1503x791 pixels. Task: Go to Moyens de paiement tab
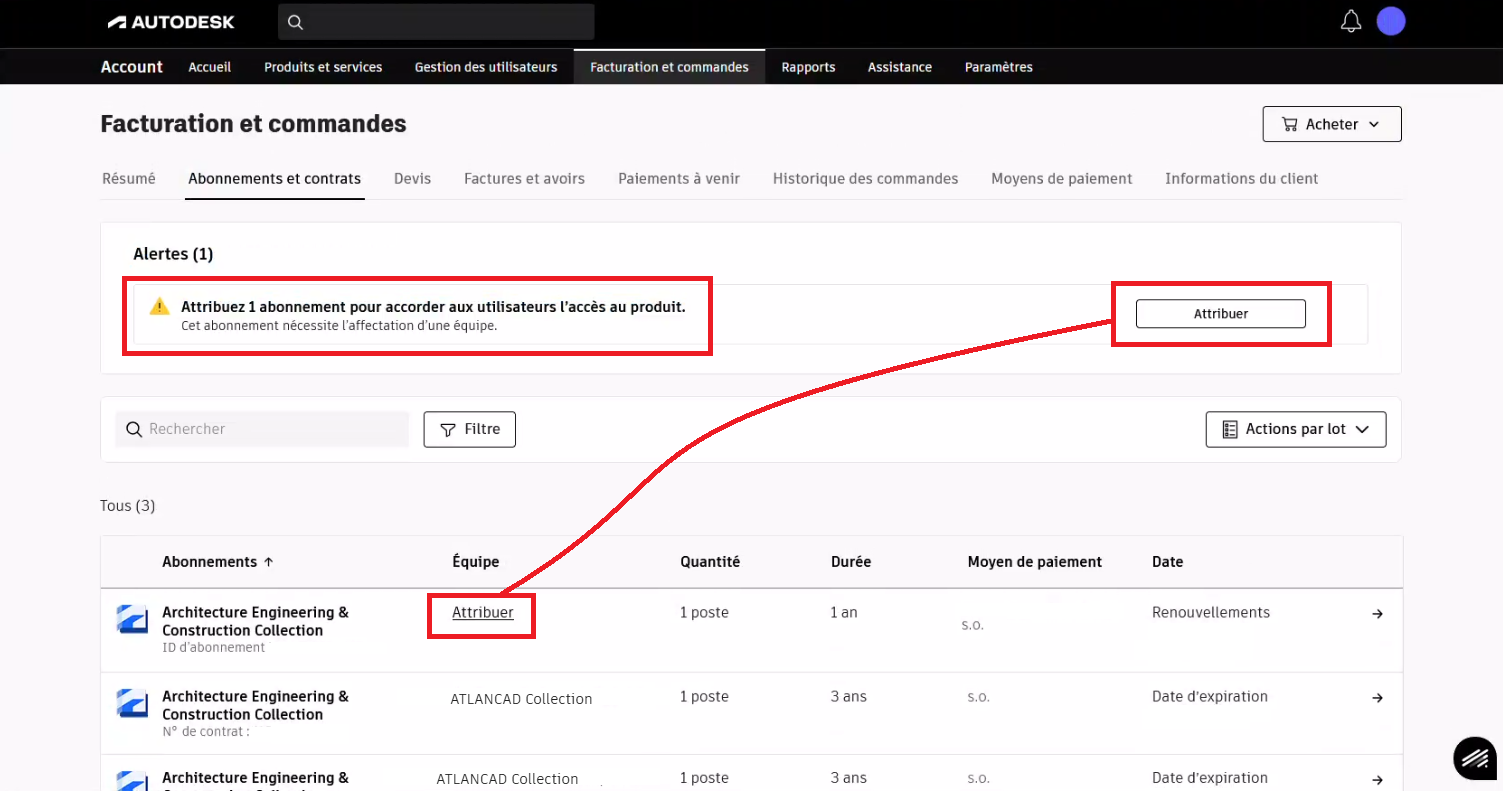1061,179
